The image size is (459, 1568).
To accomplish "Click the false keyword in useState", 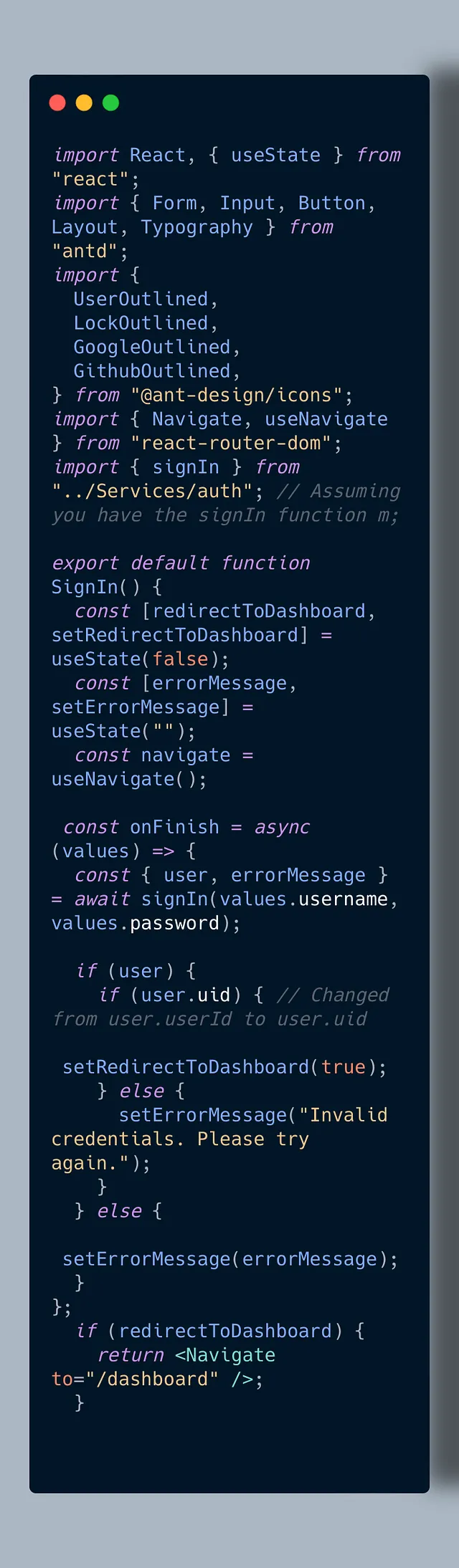I will point(180,659).
